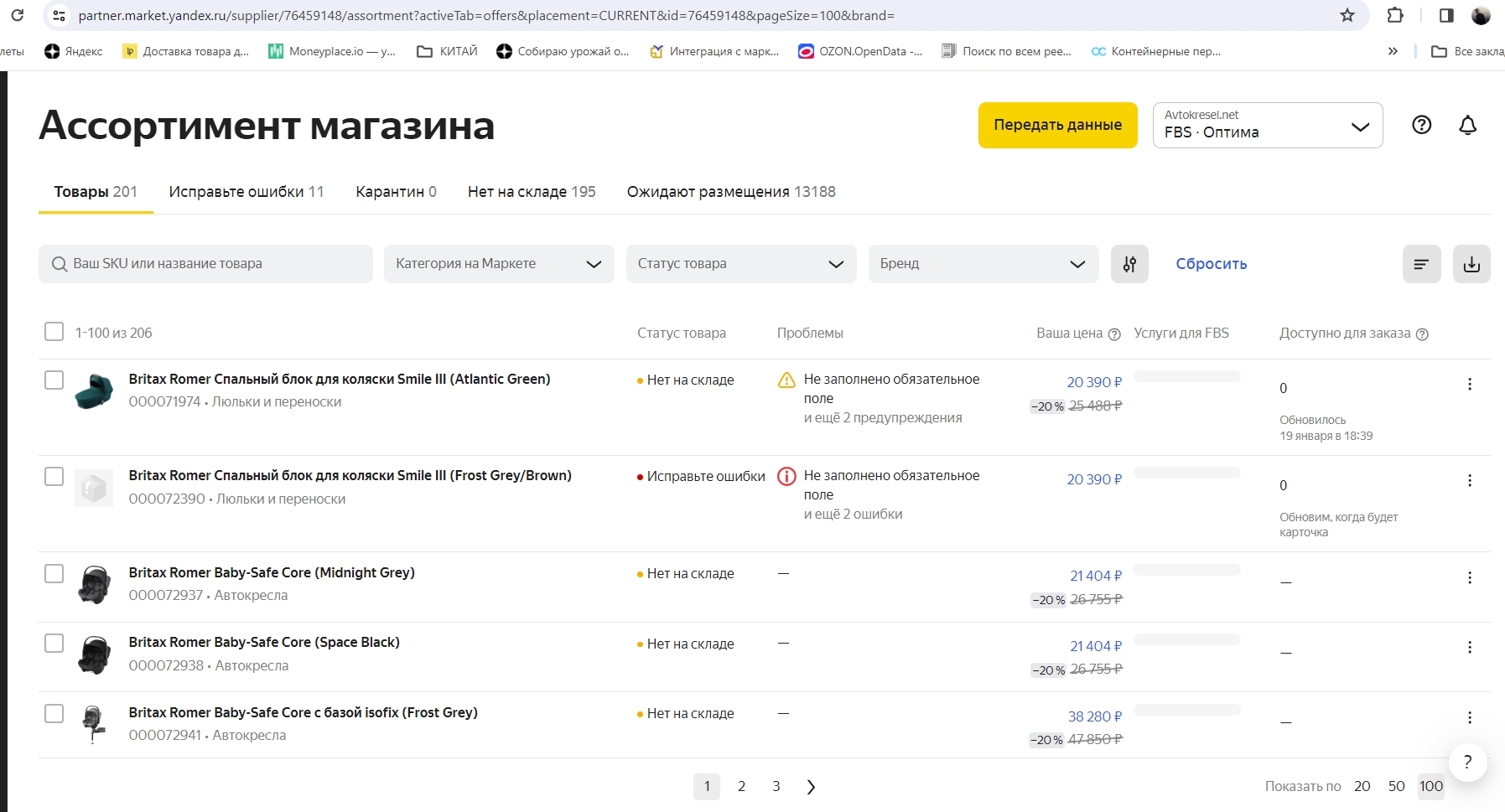The height and width of the screenshot is (812, 1505).
Task: Click info icon next to Ваша цена
Action: tap(1114, 334)
